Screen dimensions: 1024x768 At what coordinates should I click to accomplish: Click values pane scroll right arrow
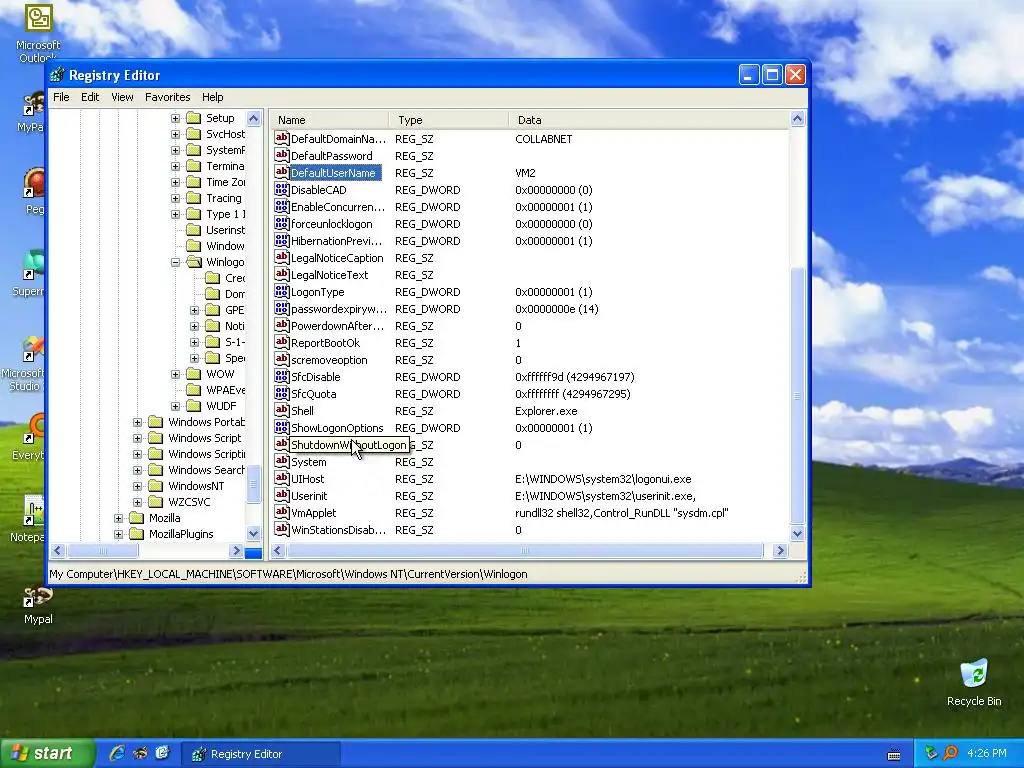click(x=779, y=551)
